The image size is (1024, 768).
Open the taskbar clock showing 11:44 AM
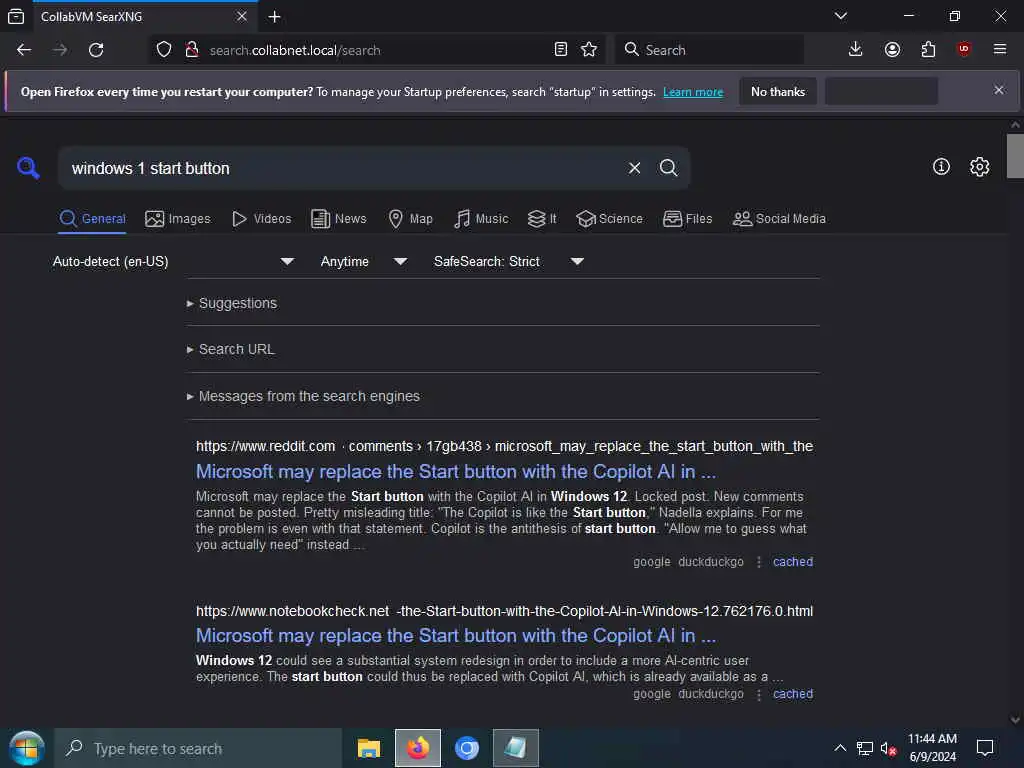coord(933,748)
